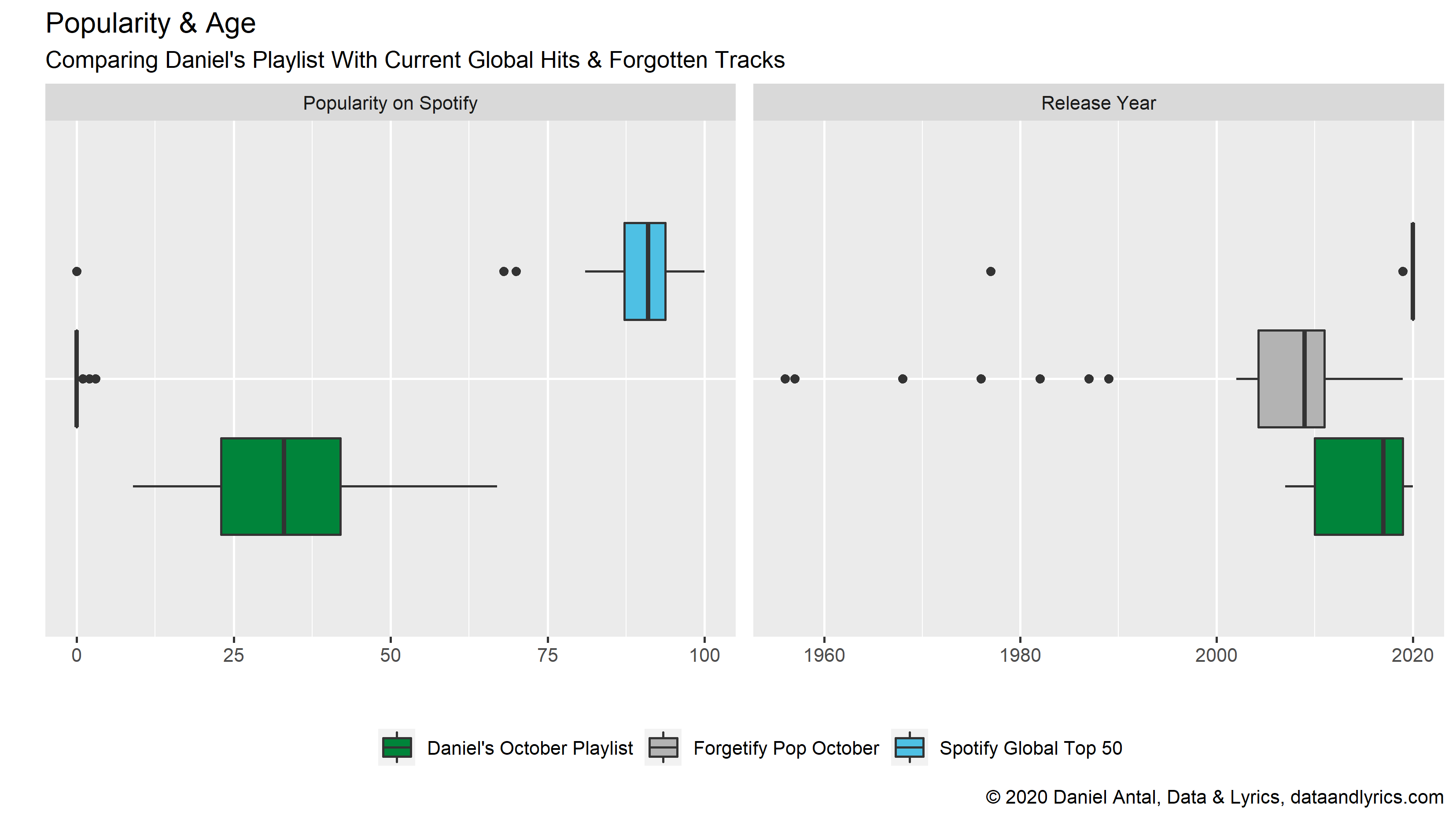Click the blue outlier dot at popularity zero
Screen dimensions: 1456x819
coord(77,271)
